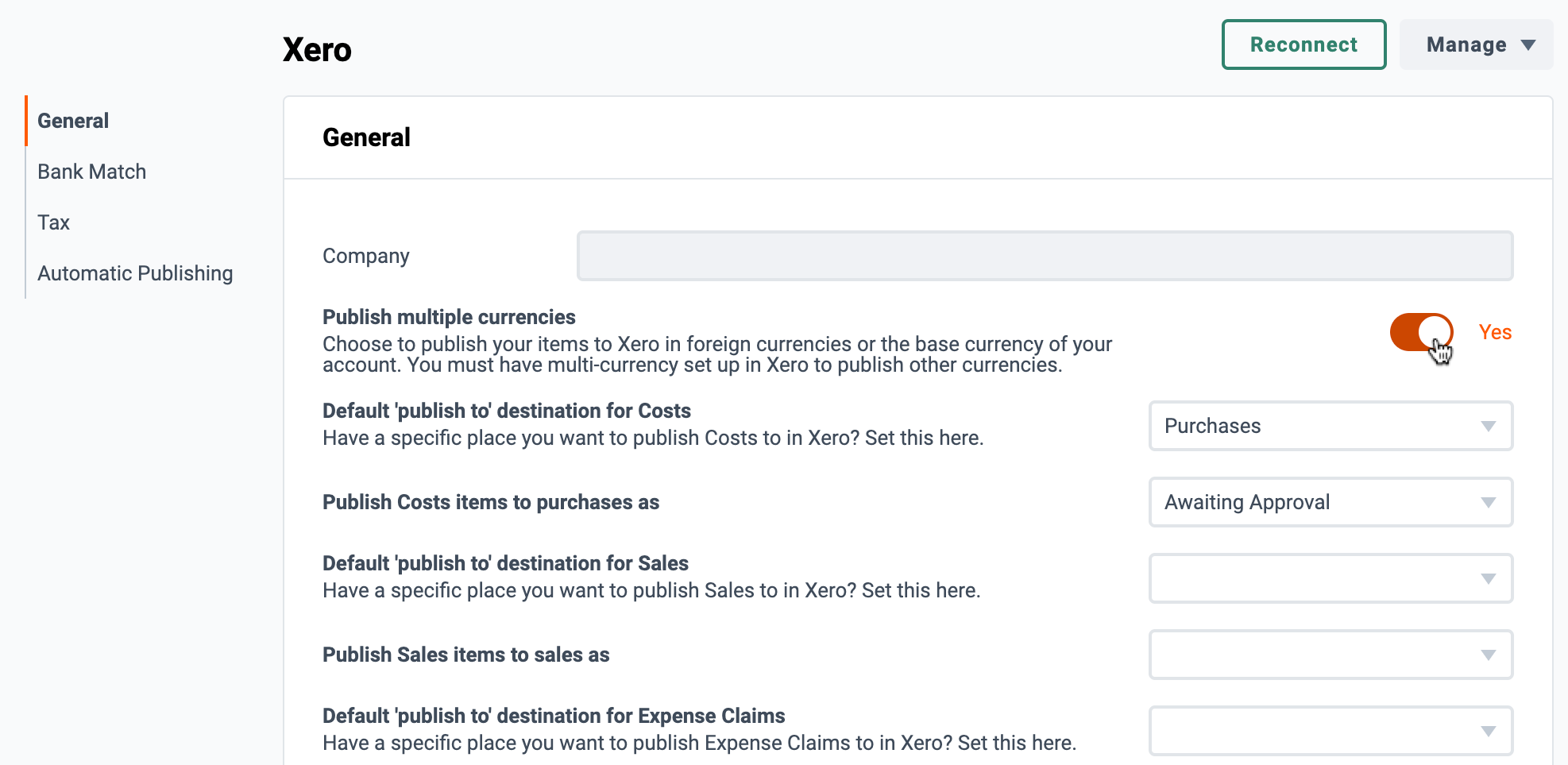Open the Manage dropdown menu

pyautogui.click(x=1476, y=44)
